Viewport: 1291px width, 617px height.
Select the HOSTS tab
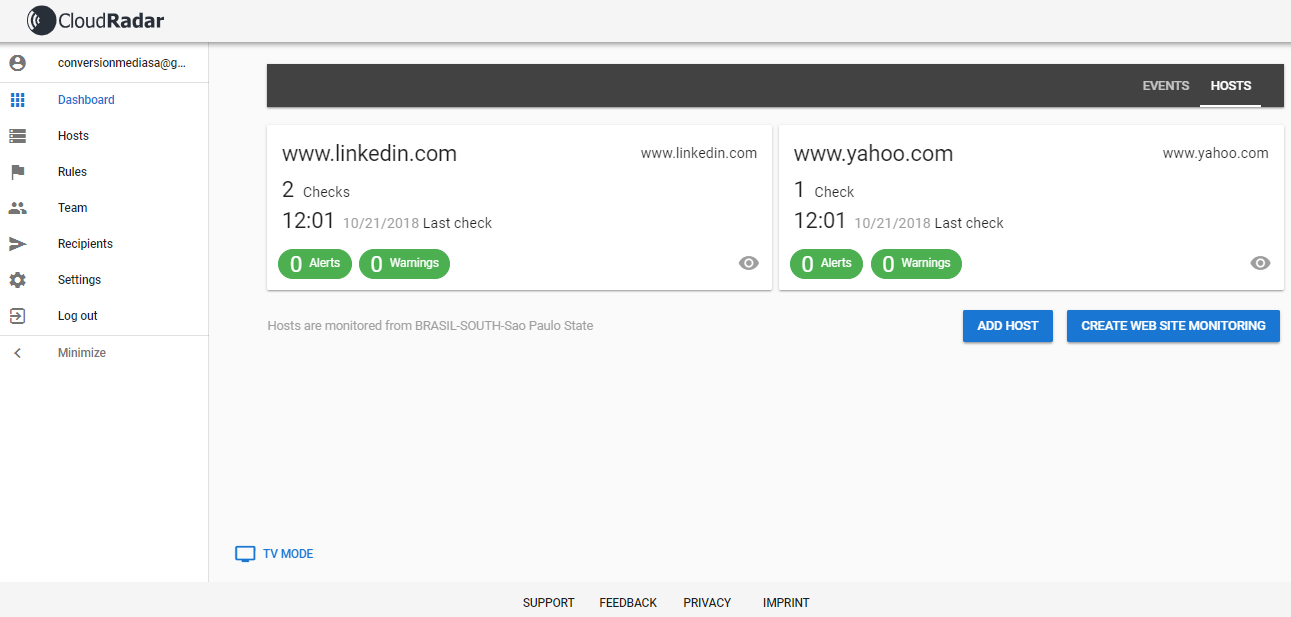(x=1231, y=86)
